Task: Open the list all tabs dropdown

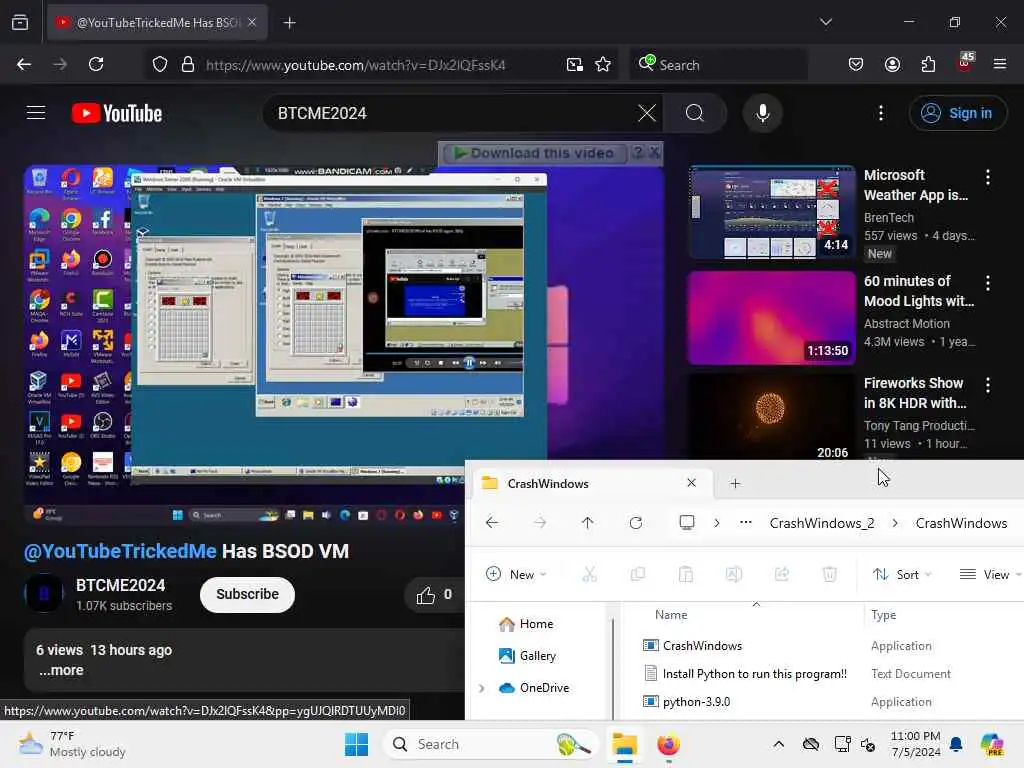Action: (x=825, y=22)
